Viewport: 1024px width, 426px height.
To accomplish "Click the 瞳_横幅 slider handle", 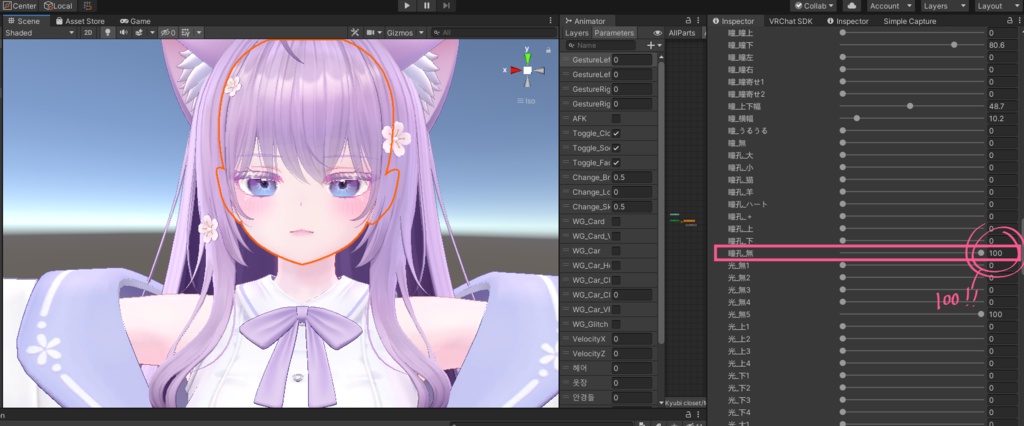I will [x=857, y=118].
